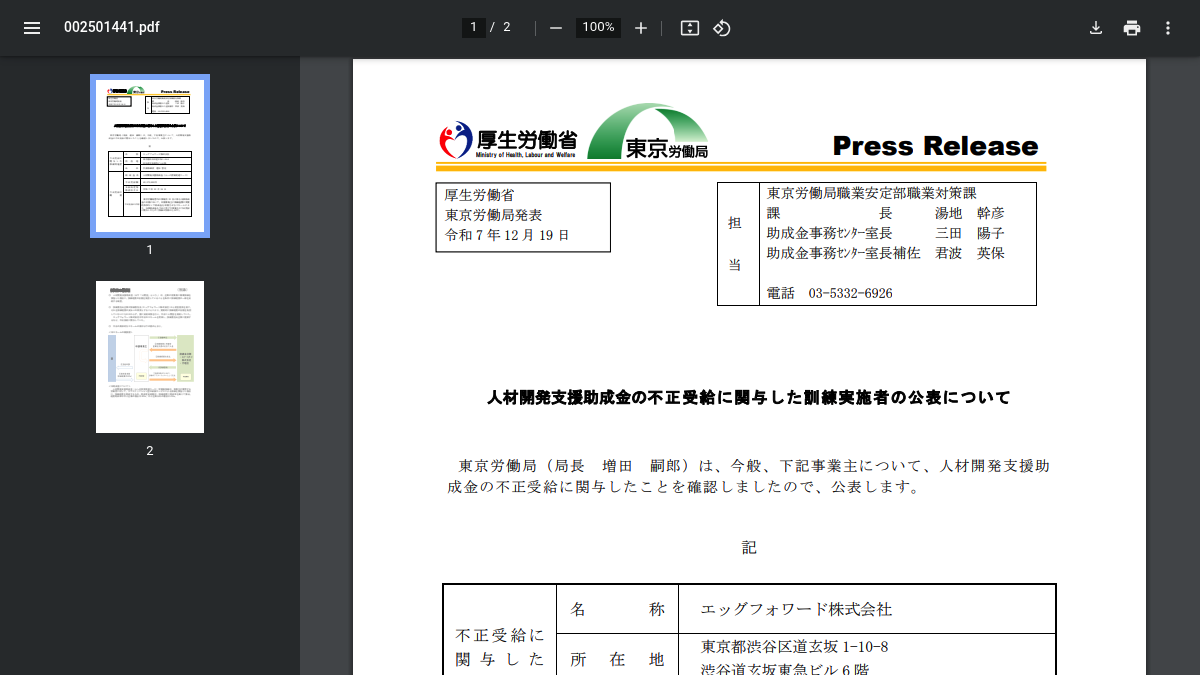1200x675 pixels.
Task: Rotate the document with the rotate icon
Action: point(722,28)
